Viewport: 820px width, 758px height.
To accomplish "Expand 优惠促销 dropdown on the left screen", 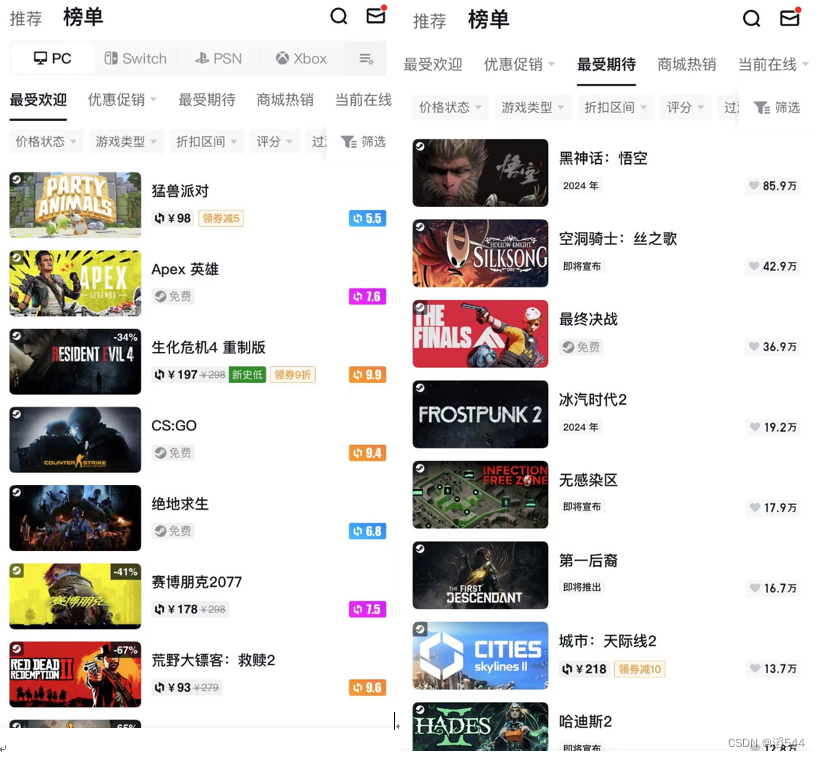I will pos(122,100).
